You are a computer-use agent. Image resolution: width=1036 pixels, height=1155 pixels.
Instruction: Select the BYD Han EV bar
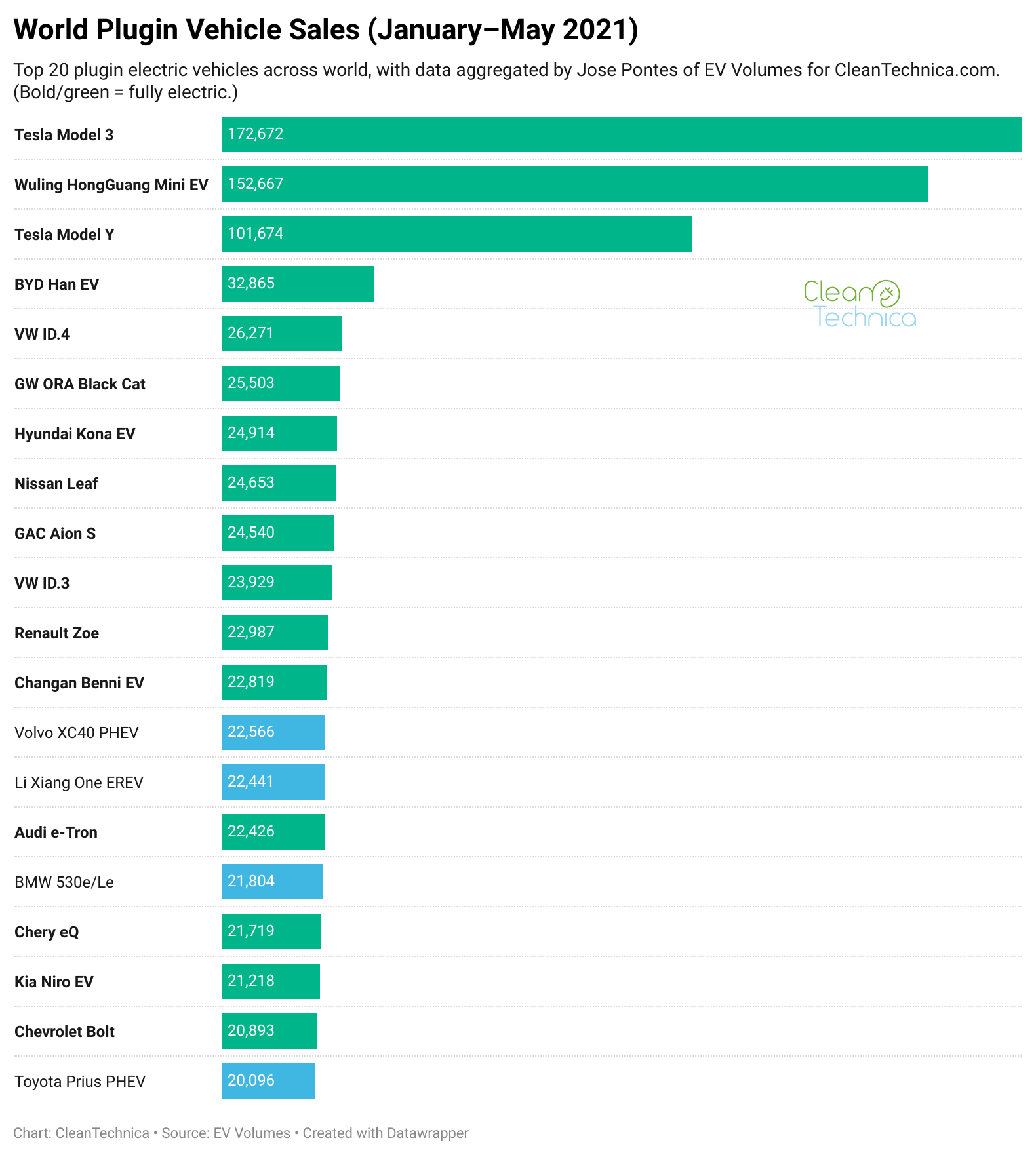[297, 284]
